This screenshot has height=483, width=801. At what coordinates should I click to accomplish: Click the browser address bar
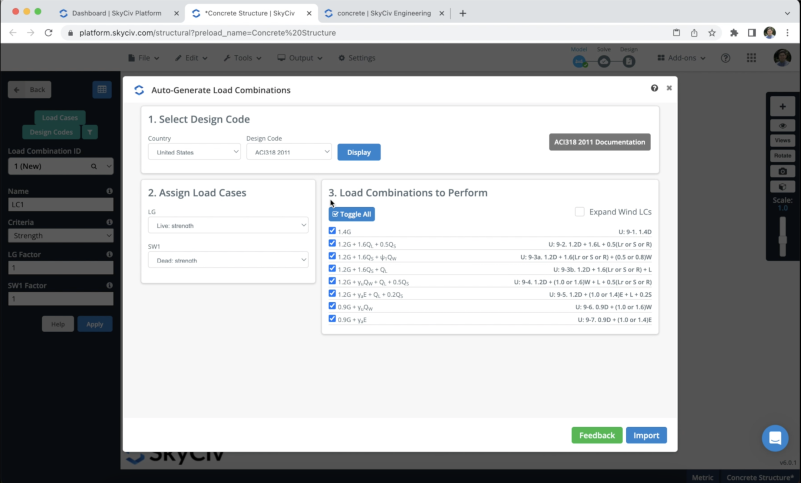pyautogui.click(x=368, y=33)
